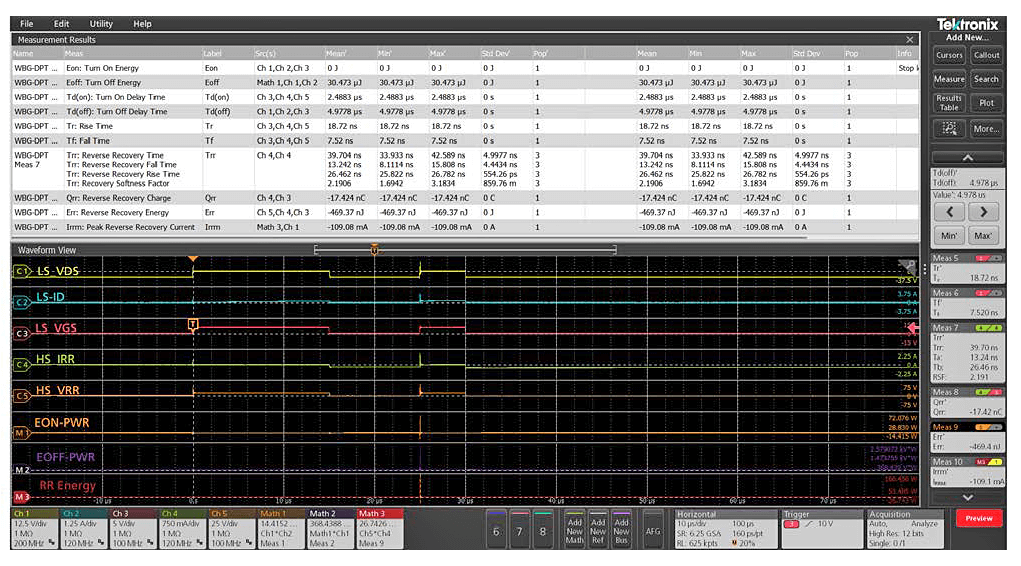Select the 'Irrm: Peak Reverse Recovery Current' row
The width and height of the screenshot is (1021, 566).
[465, 227]
